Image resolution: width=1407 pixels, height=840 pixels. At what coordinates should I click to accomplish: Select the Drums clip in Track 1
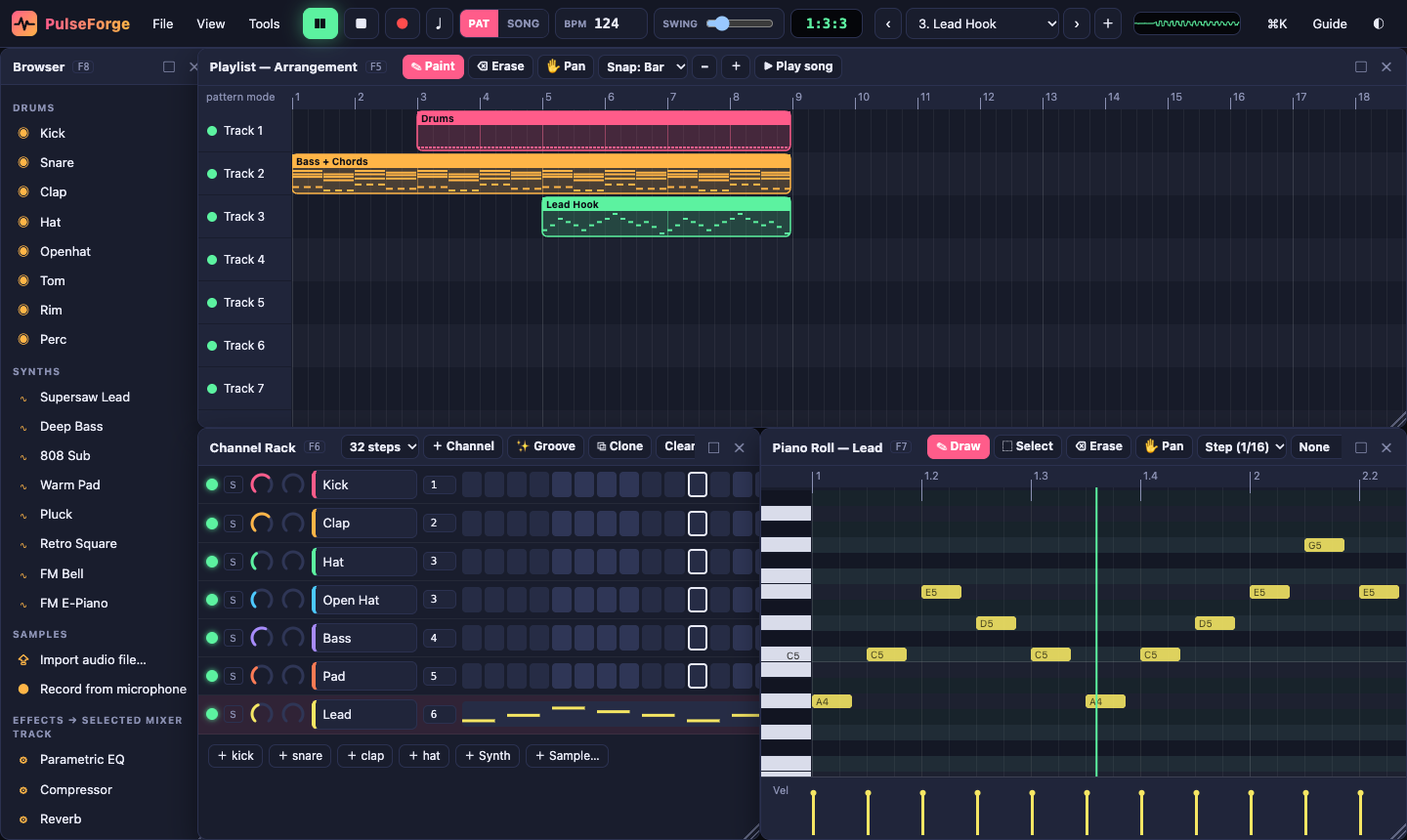point(604,131)
